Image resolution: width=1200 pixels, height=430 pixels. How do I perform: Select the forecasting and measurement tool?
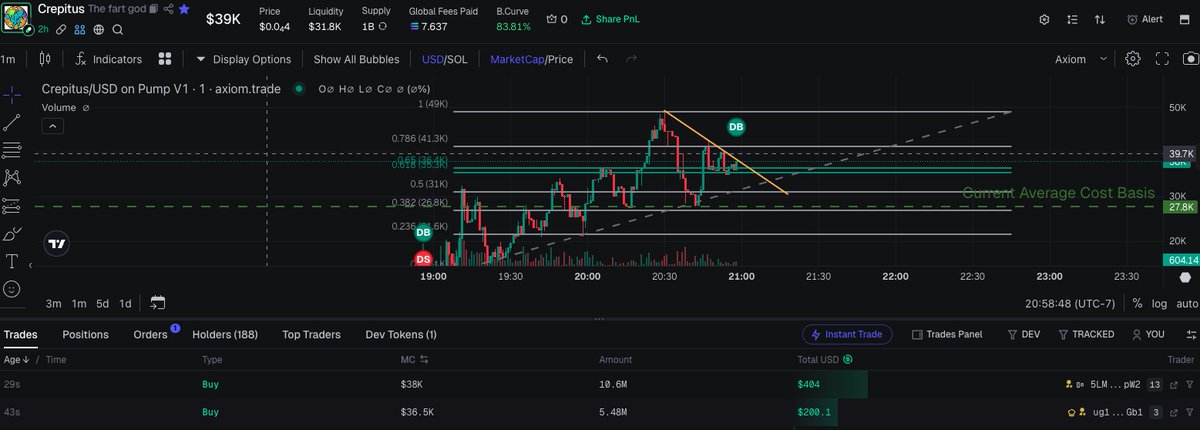pyautogui.click(x=12, y=206)
